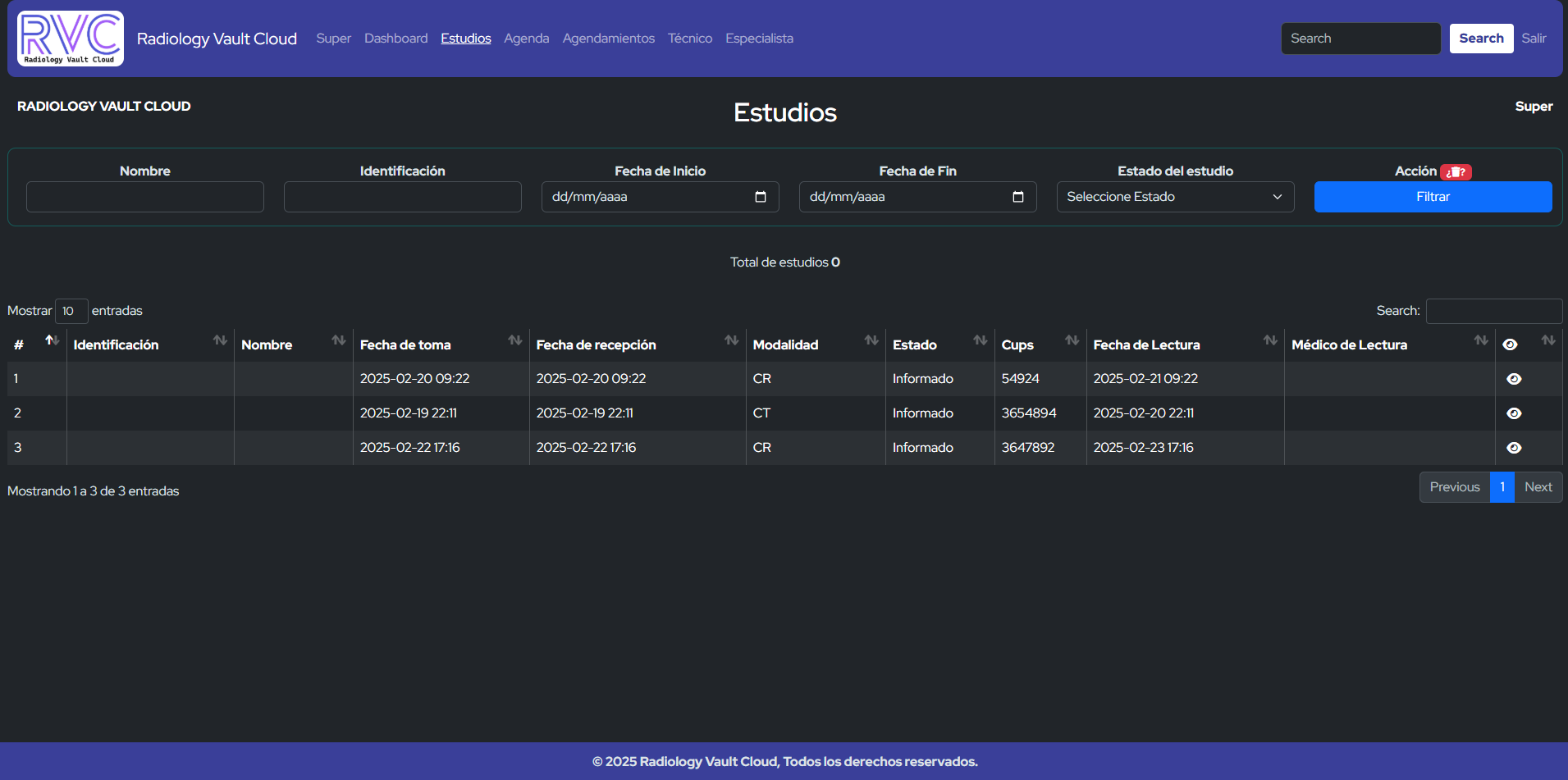Switch to the Dashboard page
1568x780 pixels.
395,38
